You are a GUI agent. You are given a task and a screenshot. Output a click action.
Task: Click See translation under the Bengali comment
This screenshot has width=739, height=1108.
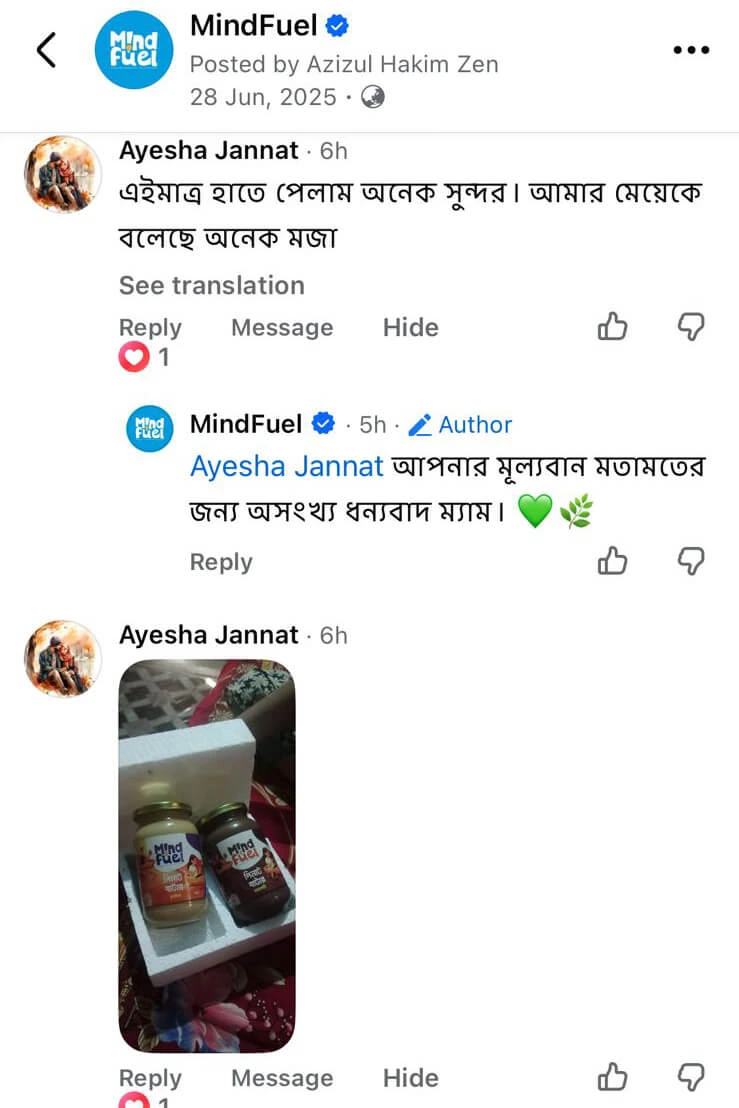pos(211,285)
